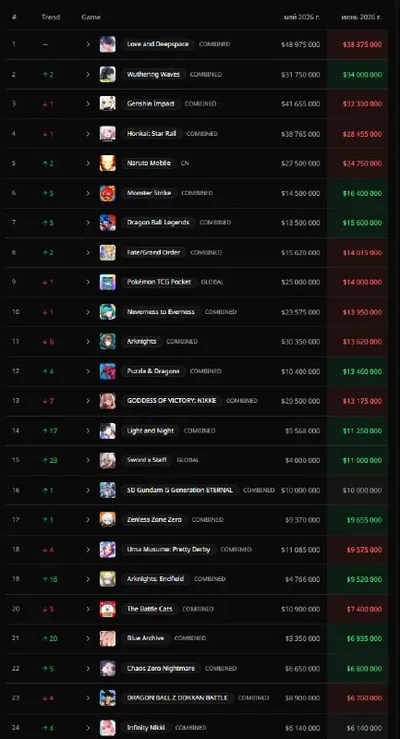400x739 pixels.
Task: Expand the Dragon Ball Legends row chevron
Action: 88,222
